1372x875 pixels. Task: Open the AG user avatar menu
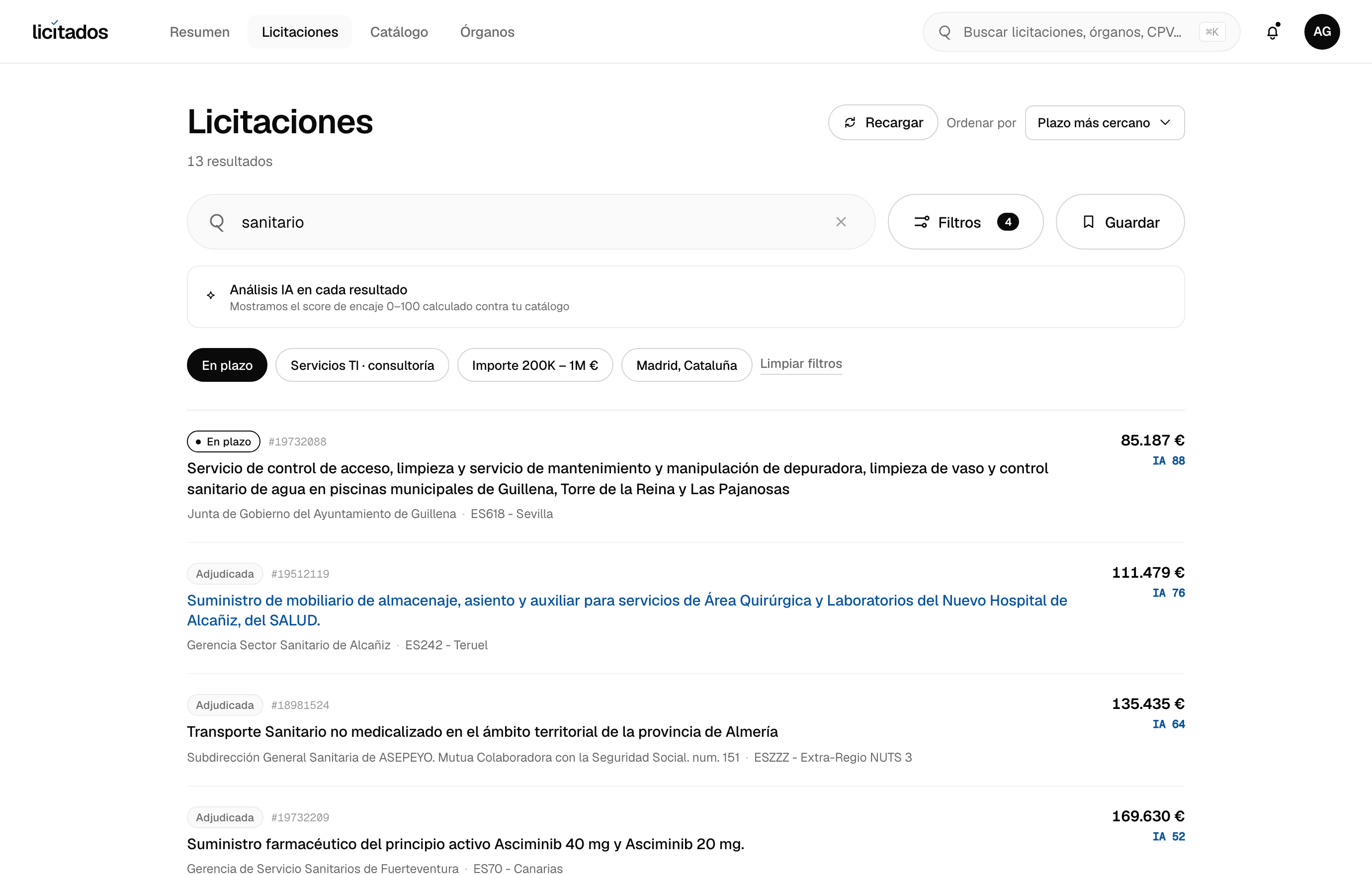coord(1322,32)
